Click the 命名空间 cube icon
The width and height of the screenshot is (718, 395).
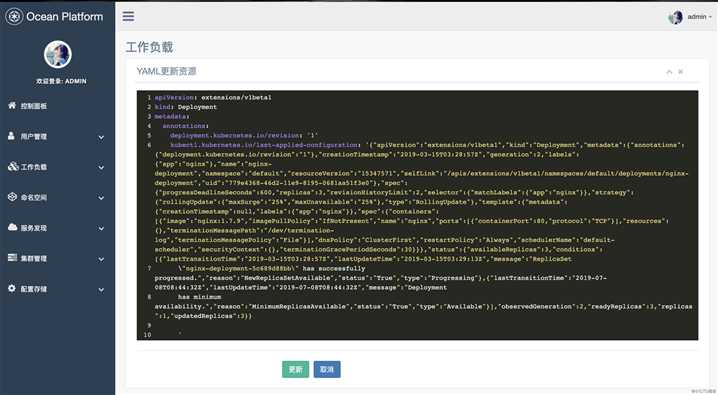(x=12, y=197)
